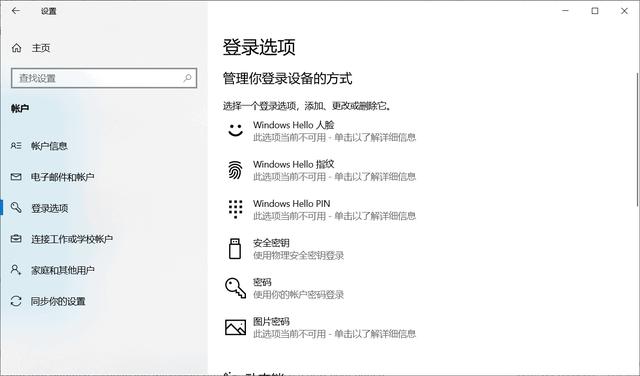Screen dimensions: 640x376
Task: Select the 同步你的设置 sync icon
Action: (x=16, y=301)
